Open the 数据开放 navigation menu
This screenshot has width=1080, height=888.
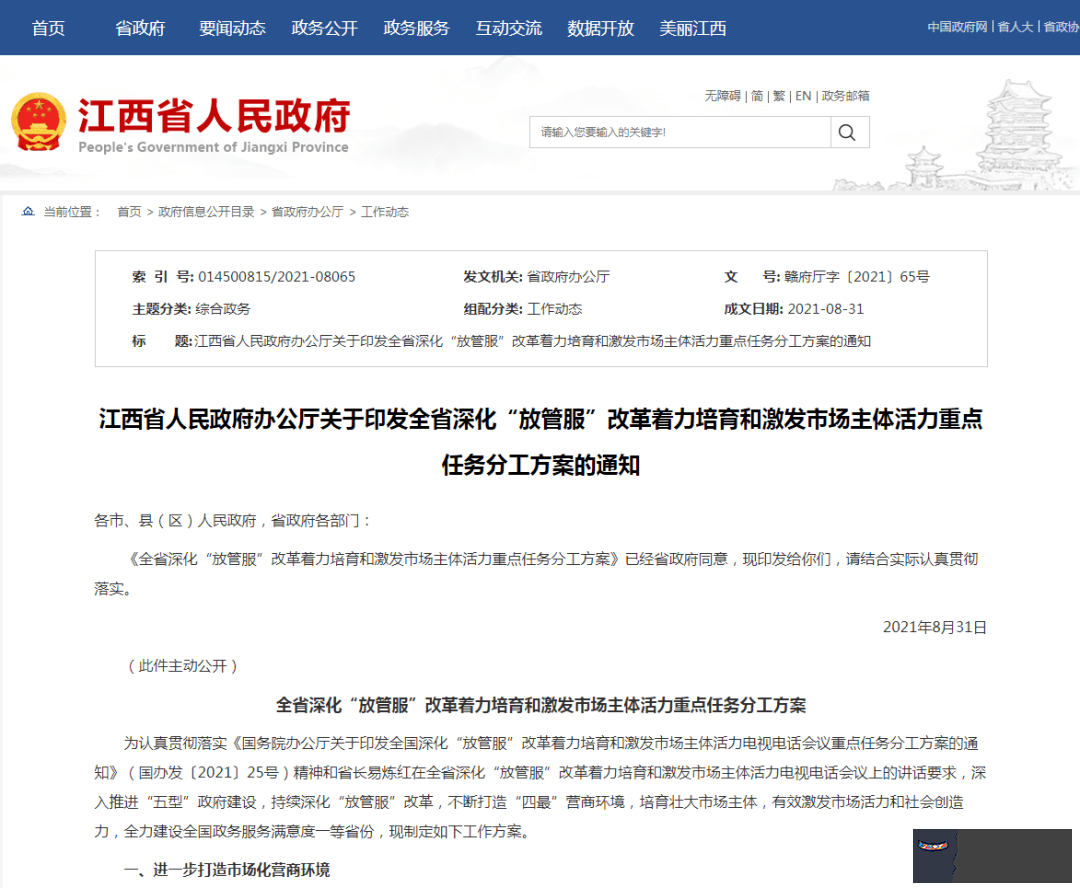point(601,28)
